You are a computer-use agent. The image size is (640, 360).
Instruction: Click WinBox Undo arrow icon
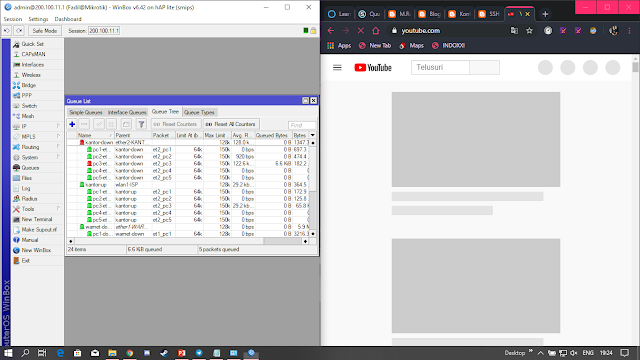(7, 31)
